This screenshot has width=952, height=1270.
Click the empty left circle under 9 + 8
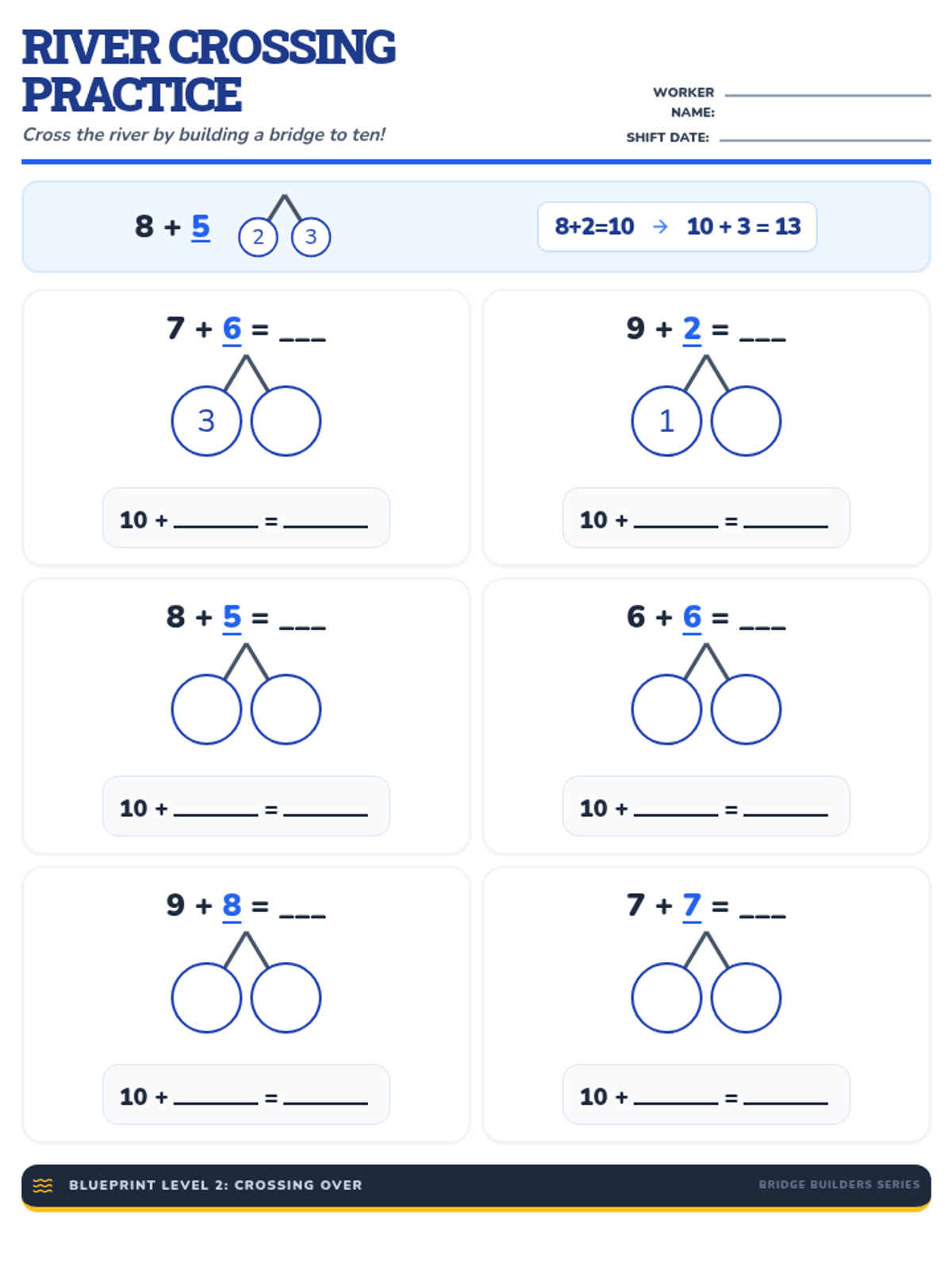click(206, 998)
